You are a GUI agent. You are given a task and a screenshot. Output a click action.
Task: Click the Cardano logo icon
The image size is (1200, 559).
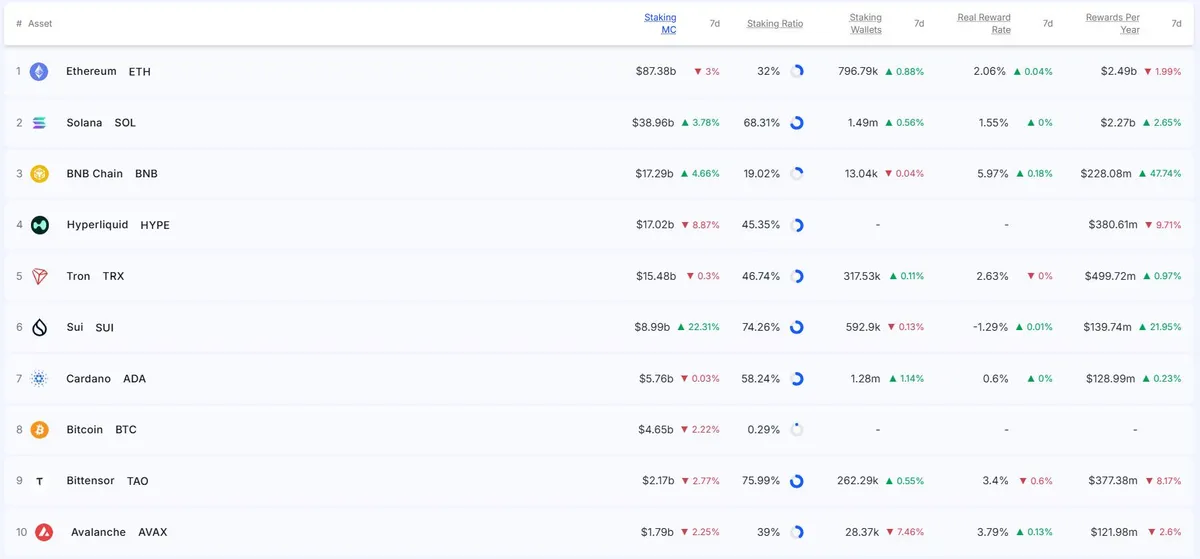click(39, 379)
